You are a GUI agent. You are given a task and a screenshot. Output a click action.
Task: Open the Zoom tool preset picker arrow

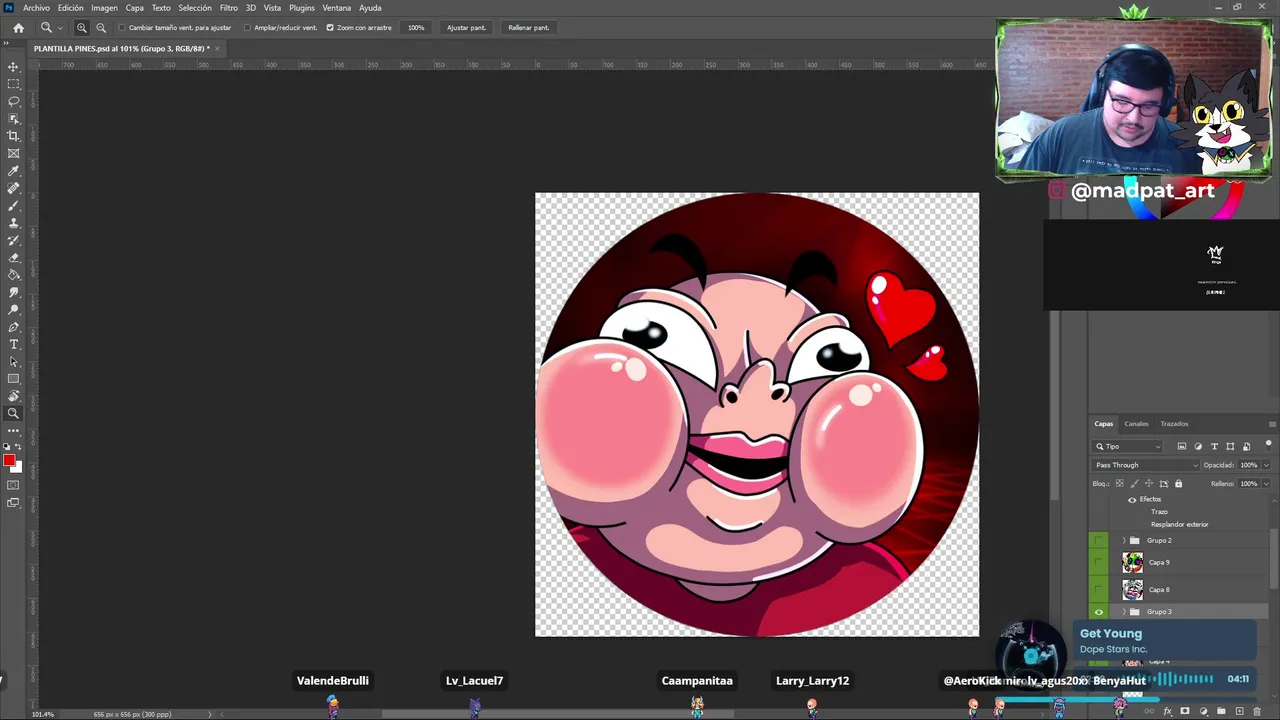[60, 28]
